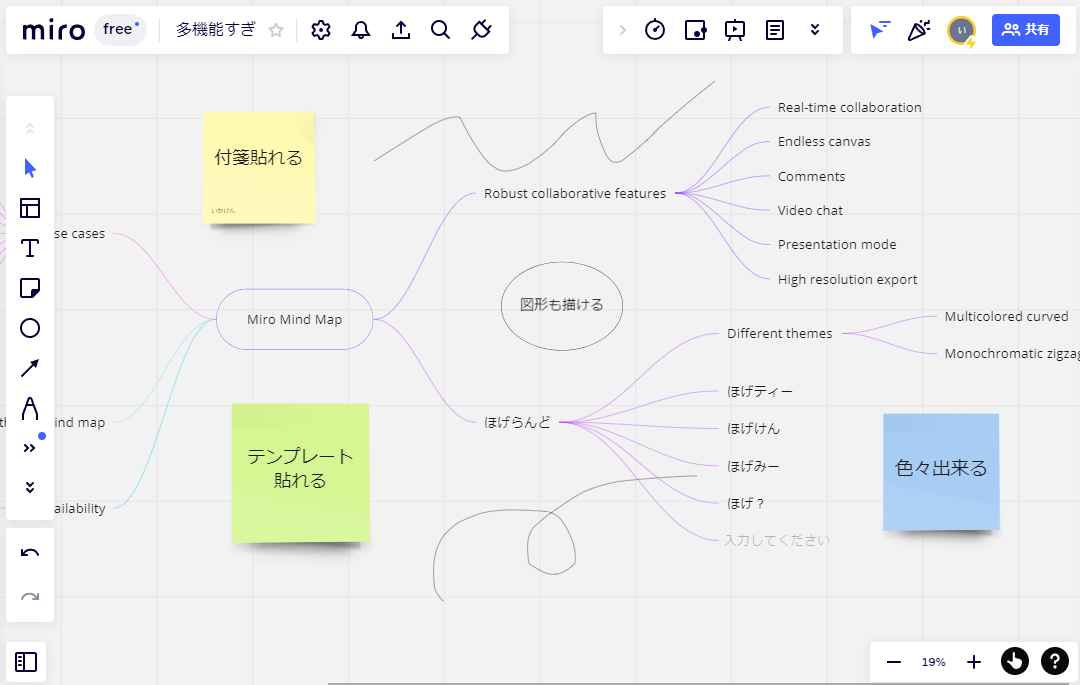Click Robust collaborative features node
Viewport: 1080px width, 685px height.
575,193
